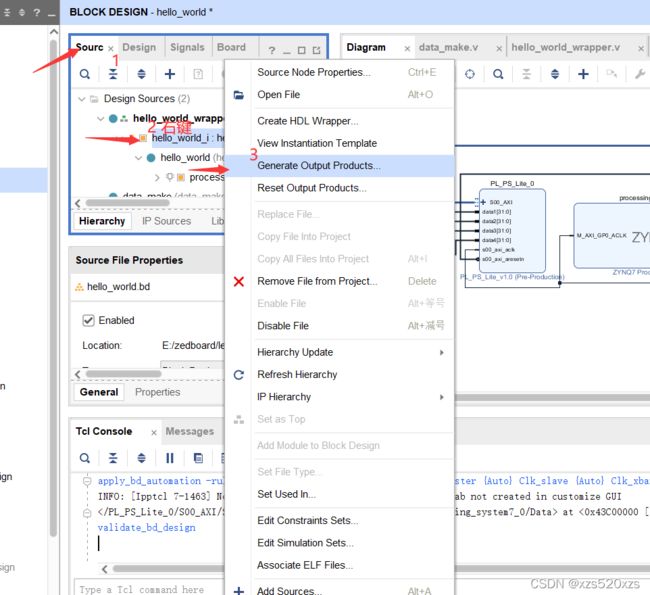650x595 pixels.
Task: Collapse the hello_world_wrapper tree node
Action: (100, 119)
